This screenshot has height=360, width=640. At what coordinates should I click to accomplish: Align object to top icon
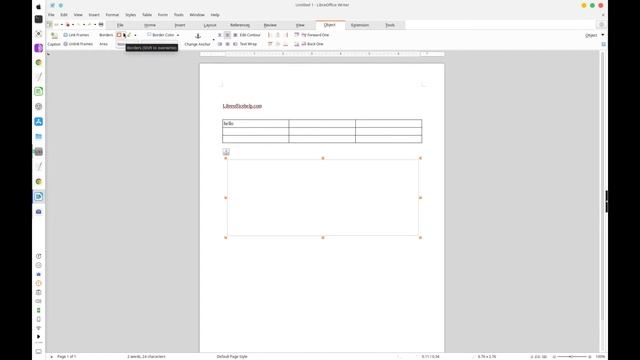(x=269, y=44)
